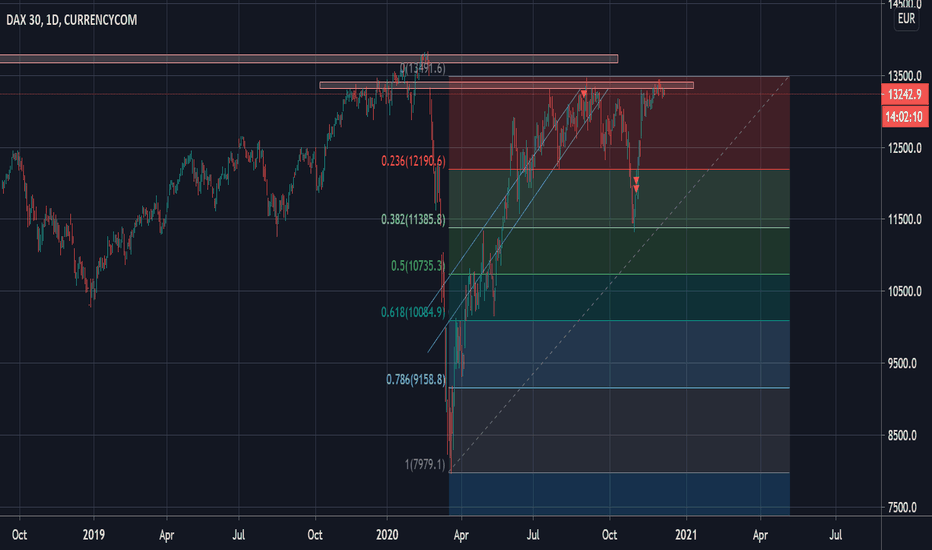Click the 12500.0 price axis label

click(x=905, y=148)
